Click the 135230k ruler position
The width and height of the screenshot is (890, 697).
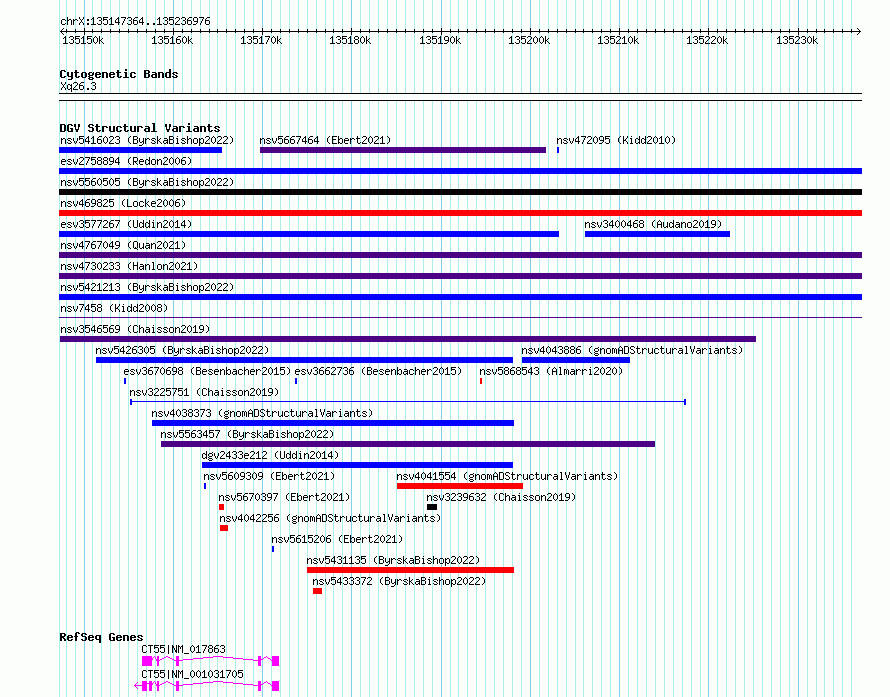(797, 40)
